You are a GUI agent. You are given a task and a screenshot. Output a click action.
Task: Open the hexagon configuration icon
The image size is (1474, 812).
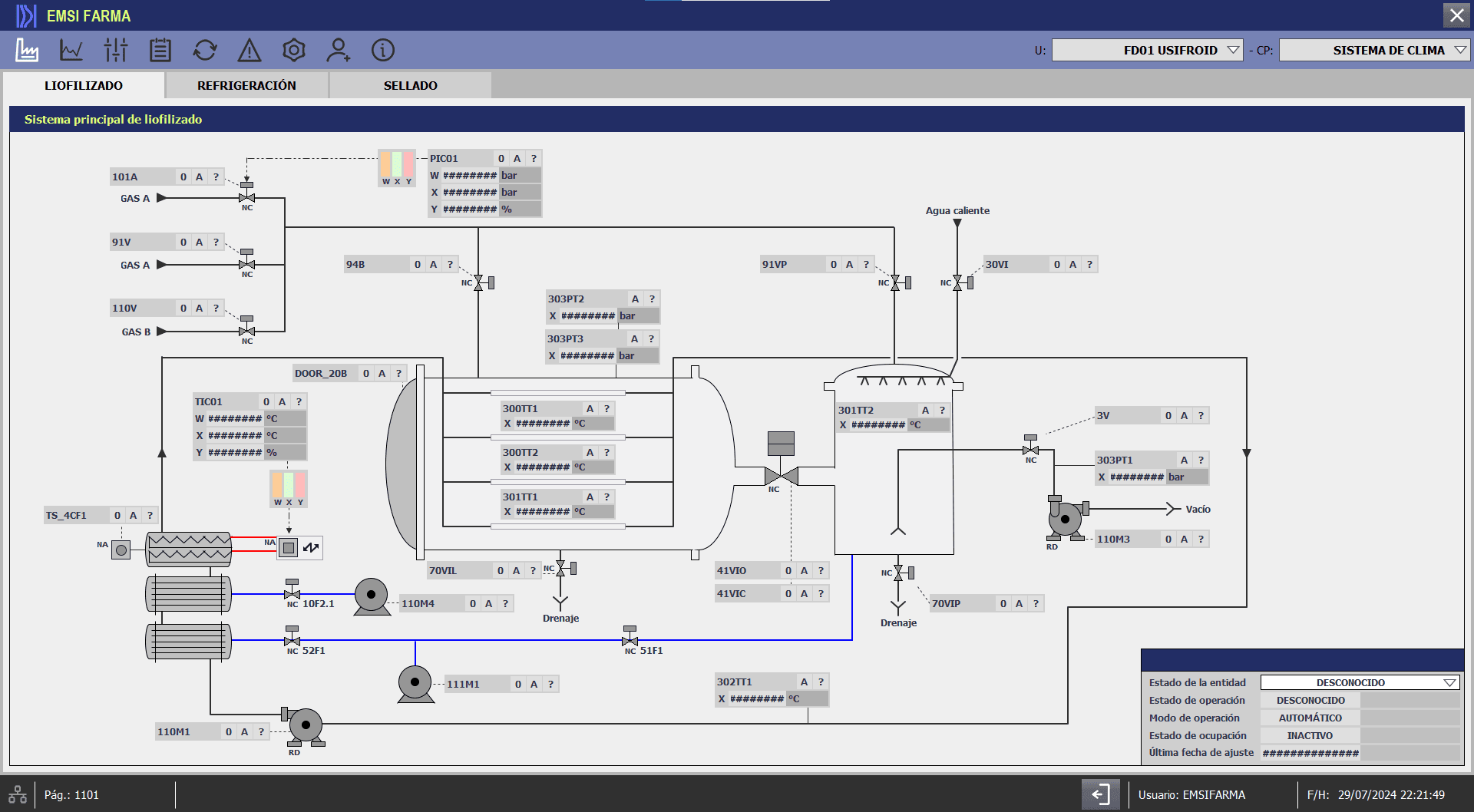pyautogui.click(x=294, y=51)
